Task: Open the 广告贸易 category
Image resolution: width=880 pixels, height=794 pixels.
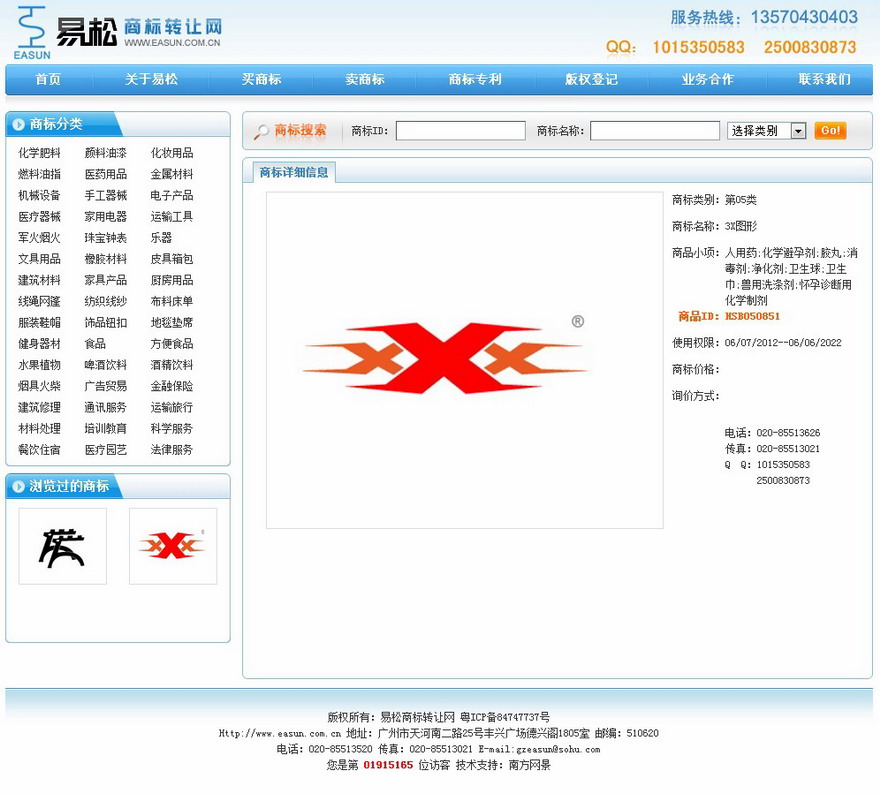Action: pos(106,386)
